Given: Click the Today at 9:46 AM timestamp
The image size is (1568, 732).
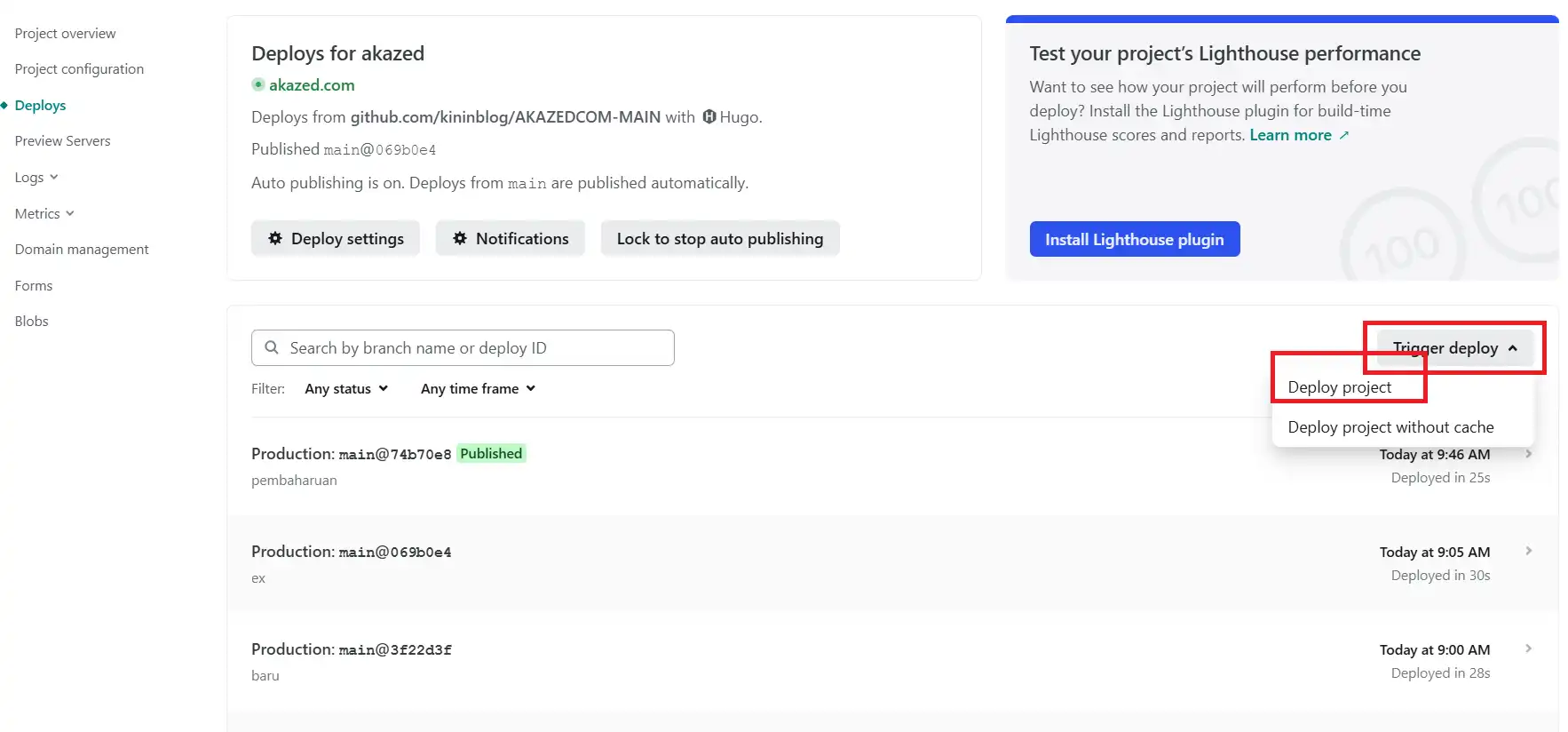Looking at the screenshot, I should click(x=1435, y=454).
